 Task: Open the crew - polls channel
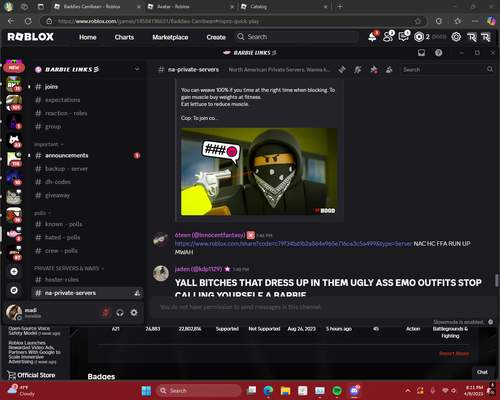pyautogui.click(x=87, y=251)
